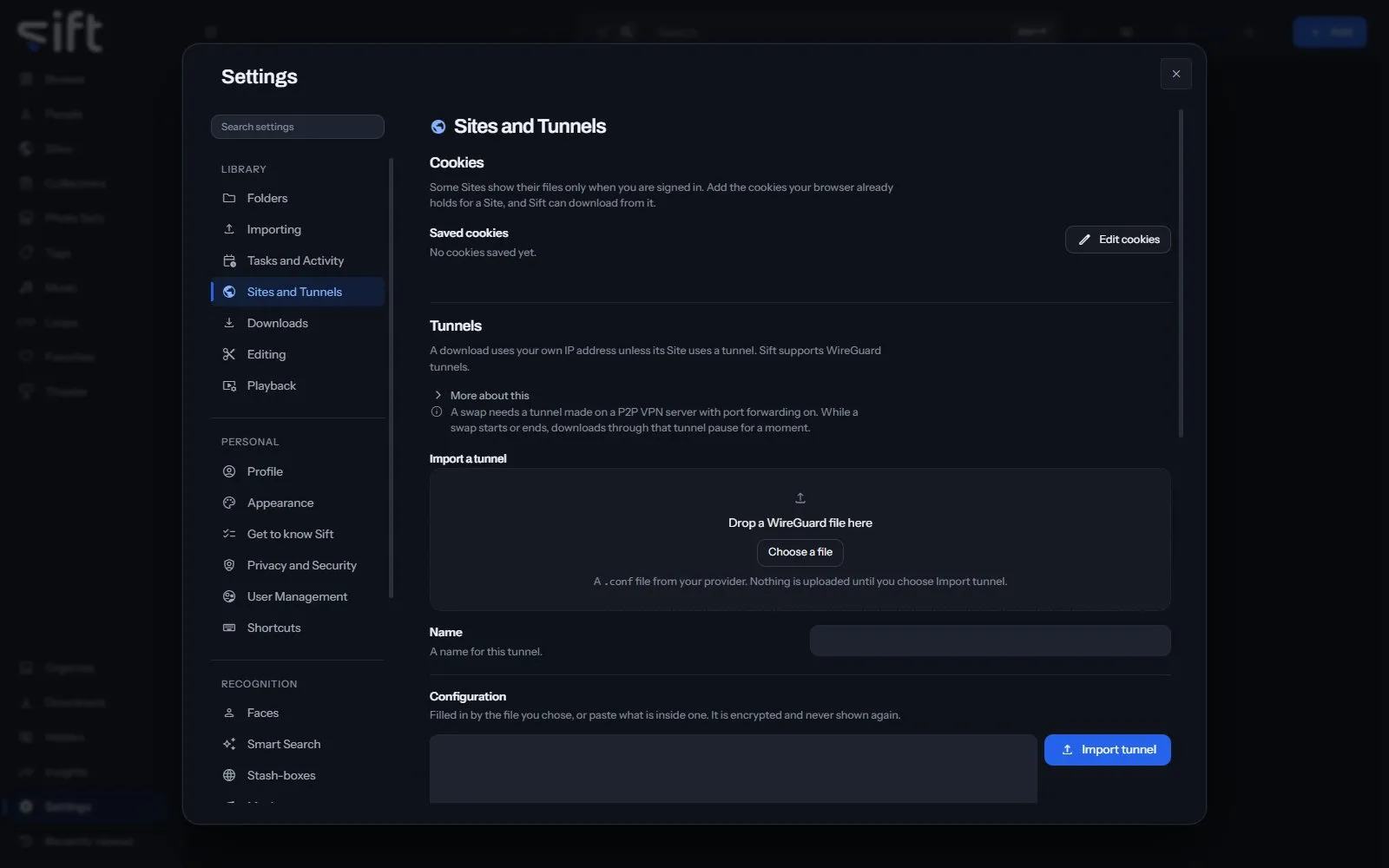
Task: Click the Configuration text area
Action: pos(733,769)
